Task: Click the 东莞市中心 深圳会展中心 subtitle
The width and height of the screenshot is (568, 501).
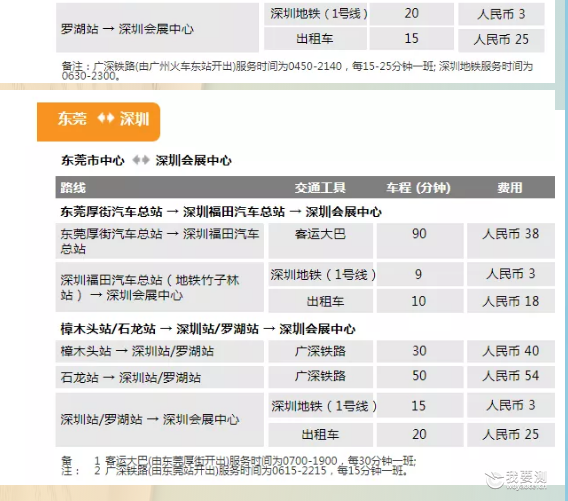Action: [x=146, y=160]
